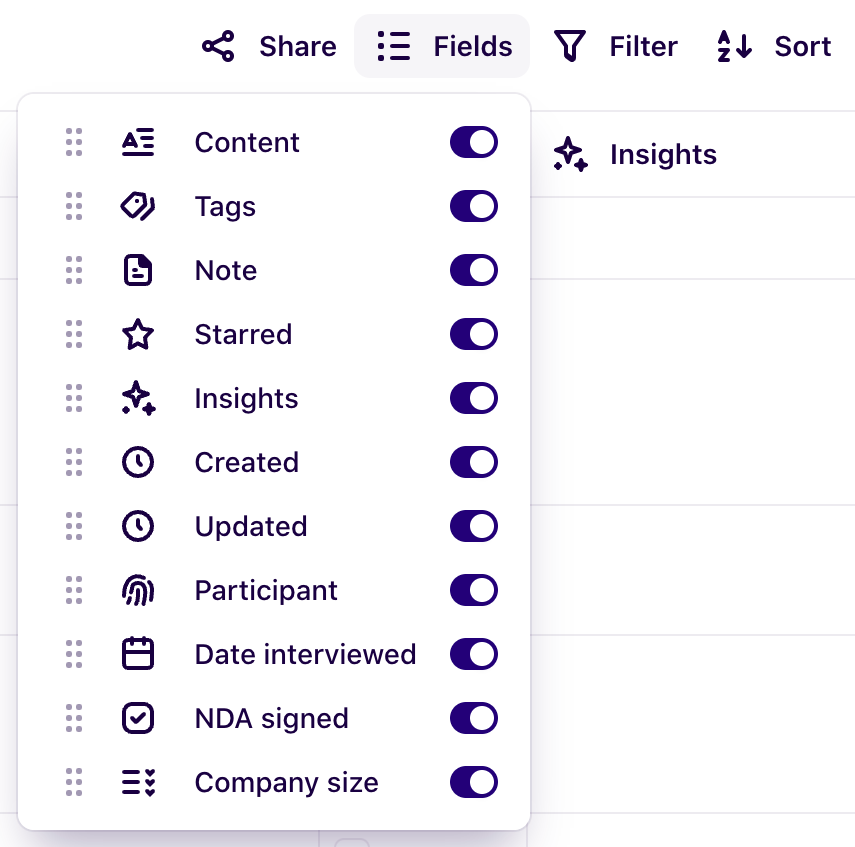Select the Starred star icon
The image size is (855, 847).
[x=138, y=334]
